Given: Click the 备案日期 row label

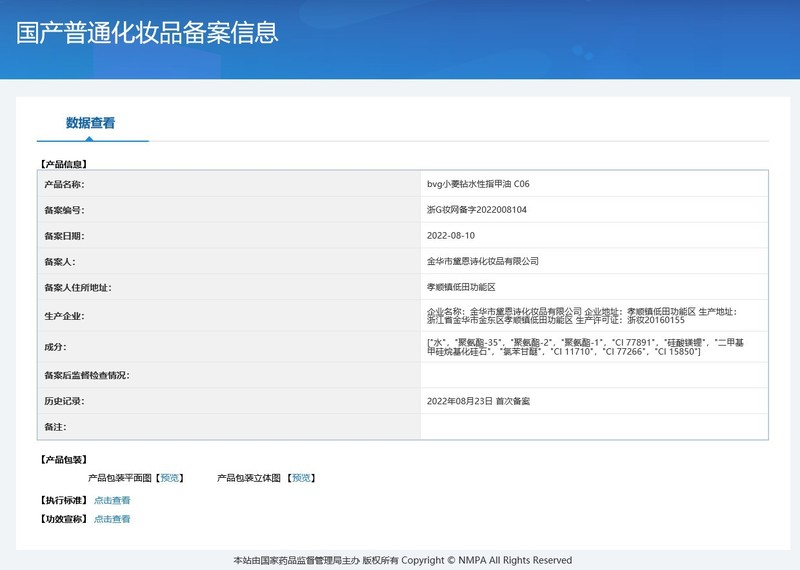Looking at the screenshot, I should [x=64, y=236].
